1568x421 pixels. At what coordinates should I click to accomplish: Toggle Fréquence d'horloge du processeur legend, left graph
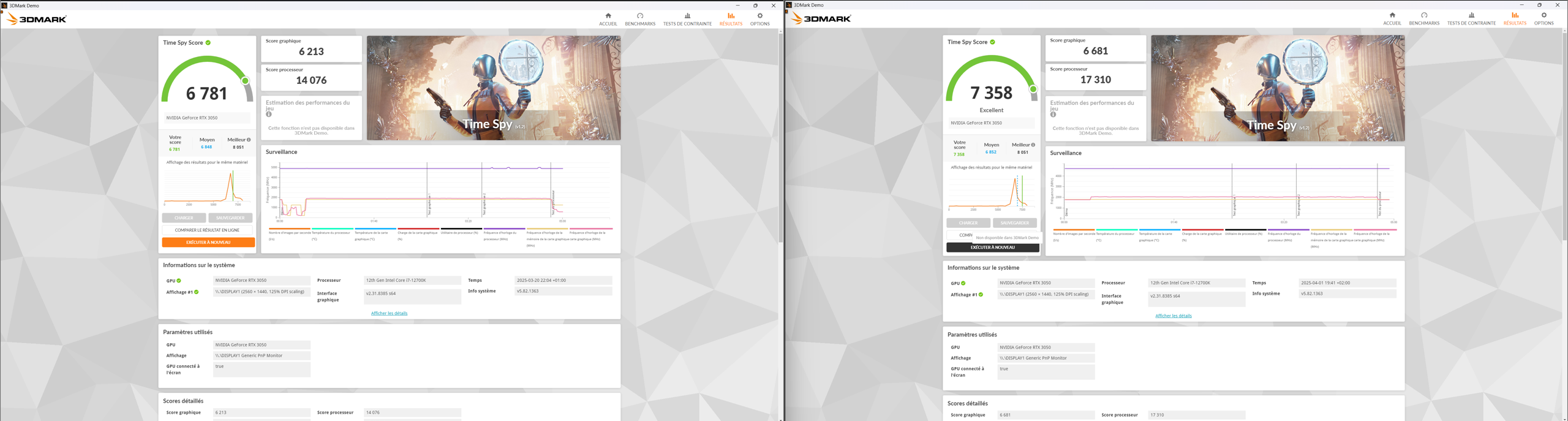point(504,235)
